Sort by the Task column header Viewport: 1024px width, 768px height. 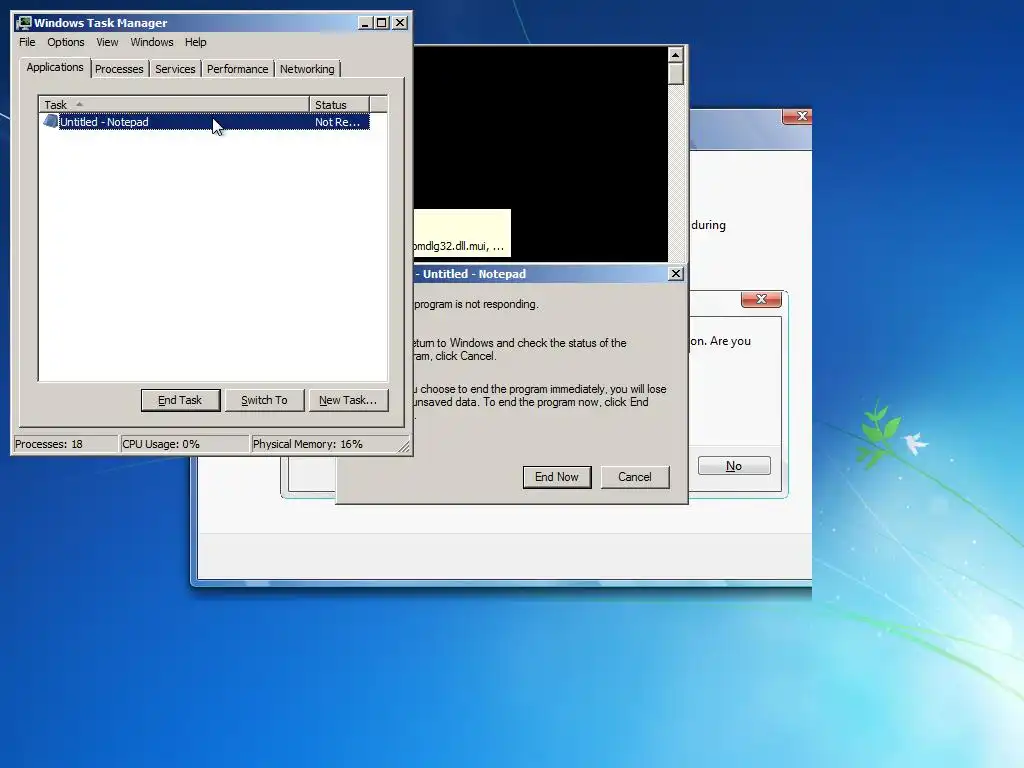(174, 104)
